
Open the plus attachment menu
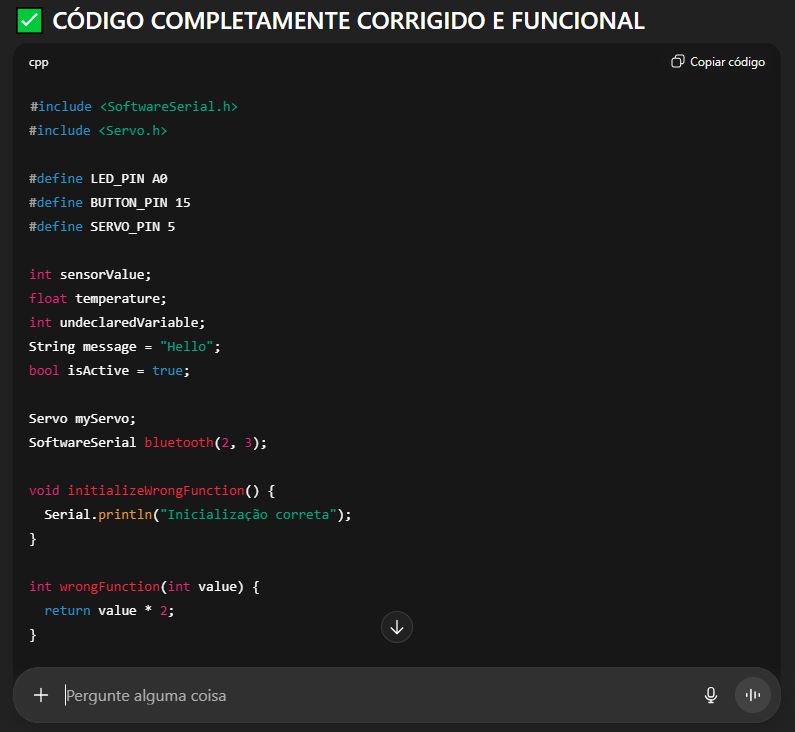pos(41,695)
